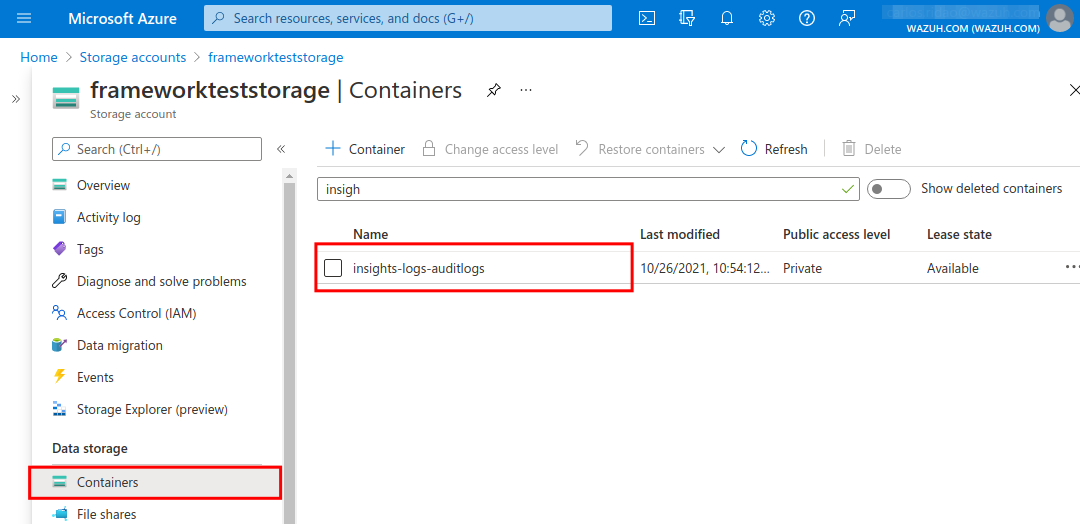Open the Feedback icon in the top bar
The height and width of the screenshot is (524, 1080).
(847, 19)
